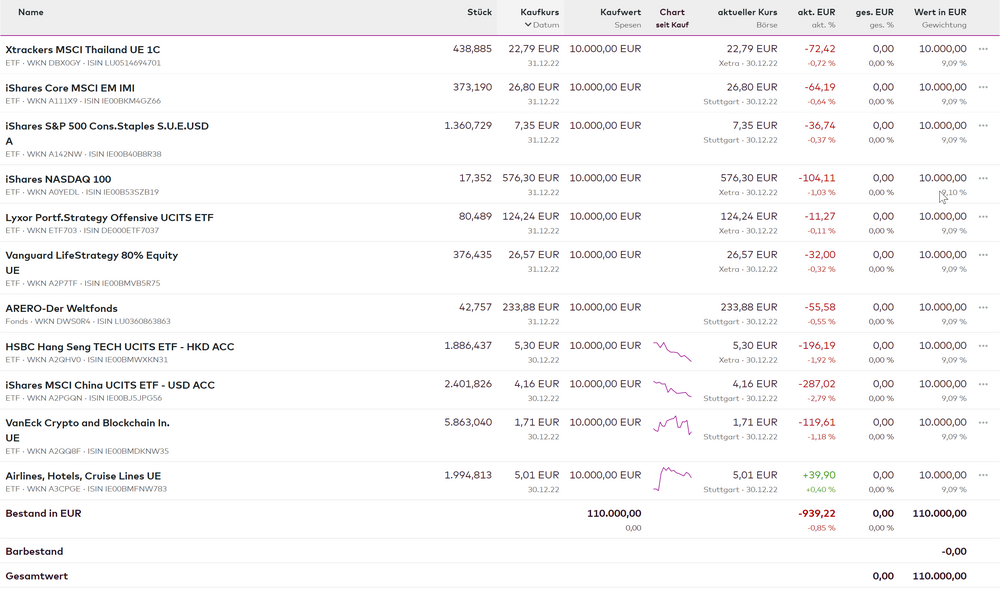Open three-dot menu for HSBC Hang Seng TECH
The width and height of the screenshot is (1000, 590).
983,347
